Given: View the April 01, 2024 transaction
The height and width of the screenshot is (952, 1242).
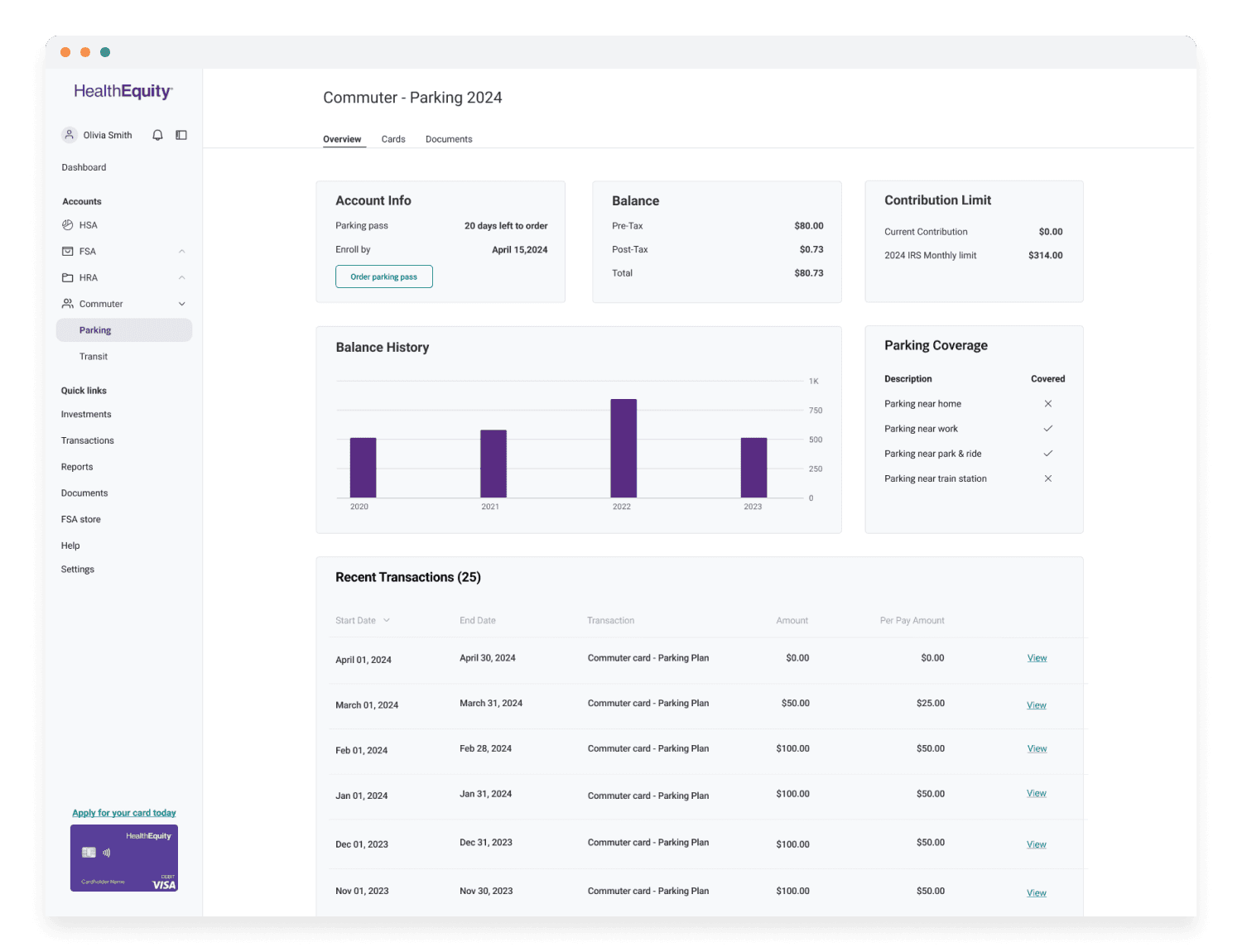Looking at the screenshot, I should tap(1037, 658).
